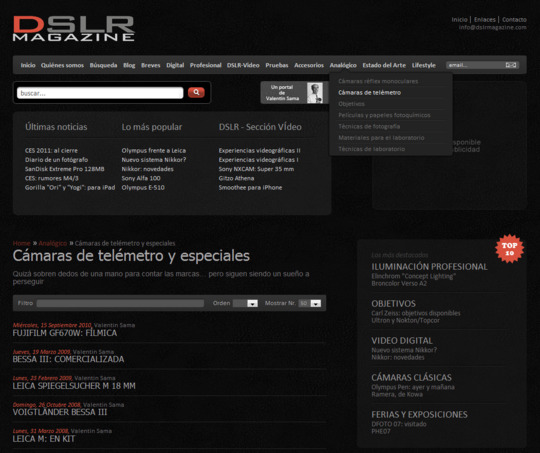Open Experiencias videográficas II link
The height and width of the screenshot is (453, 540).
pos(259,151)
